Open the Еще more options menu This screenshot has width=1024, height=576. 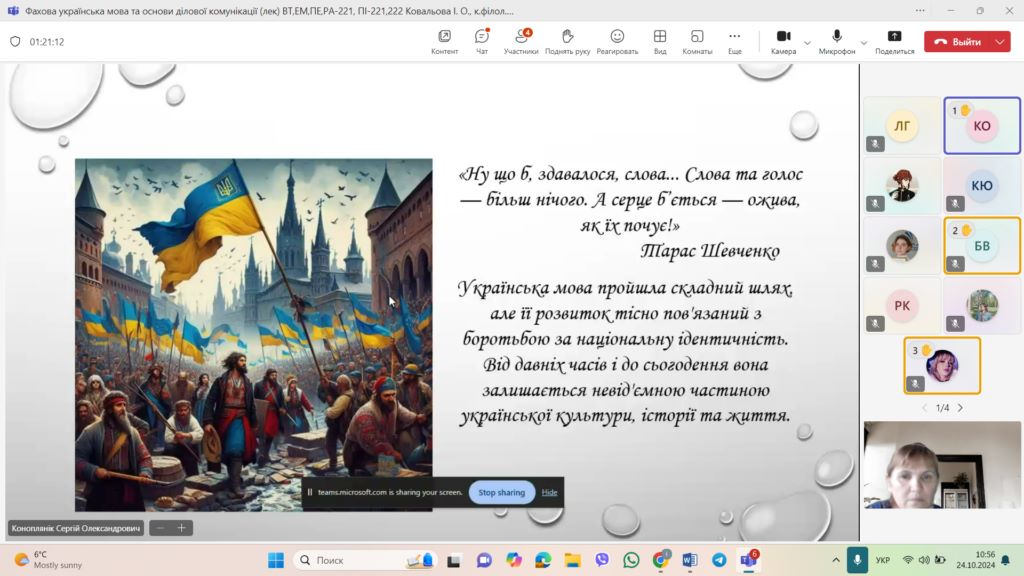pyautogui.click(x=735, y=41)
